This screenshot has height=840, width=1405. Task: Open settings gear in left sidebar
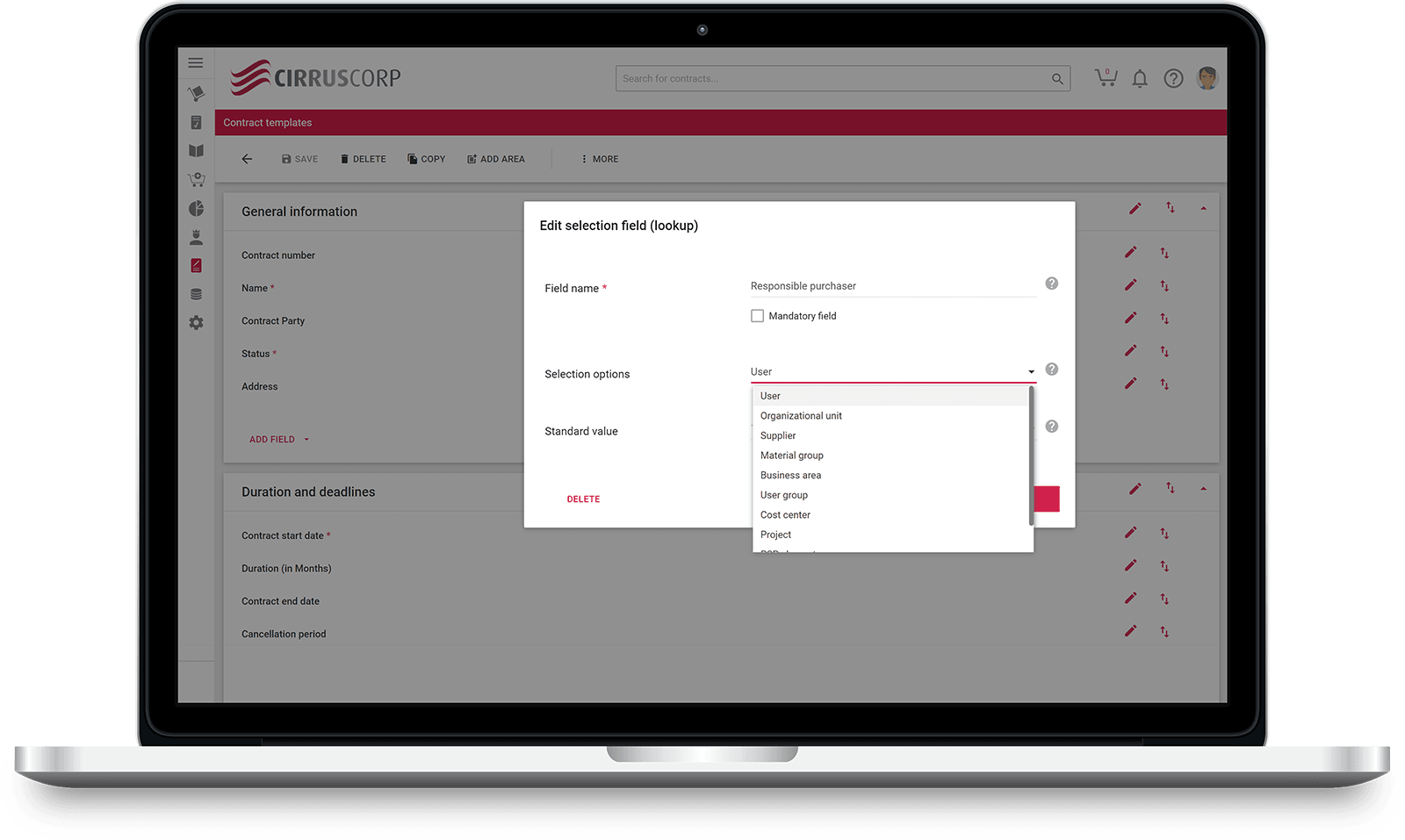tap(196, 323)
